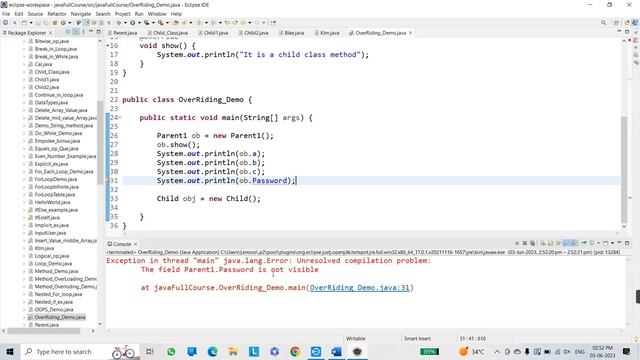This screenshot has width=640, height=360.
Task: Collapse the main method fold on line 24
Action: click(120, 118)
